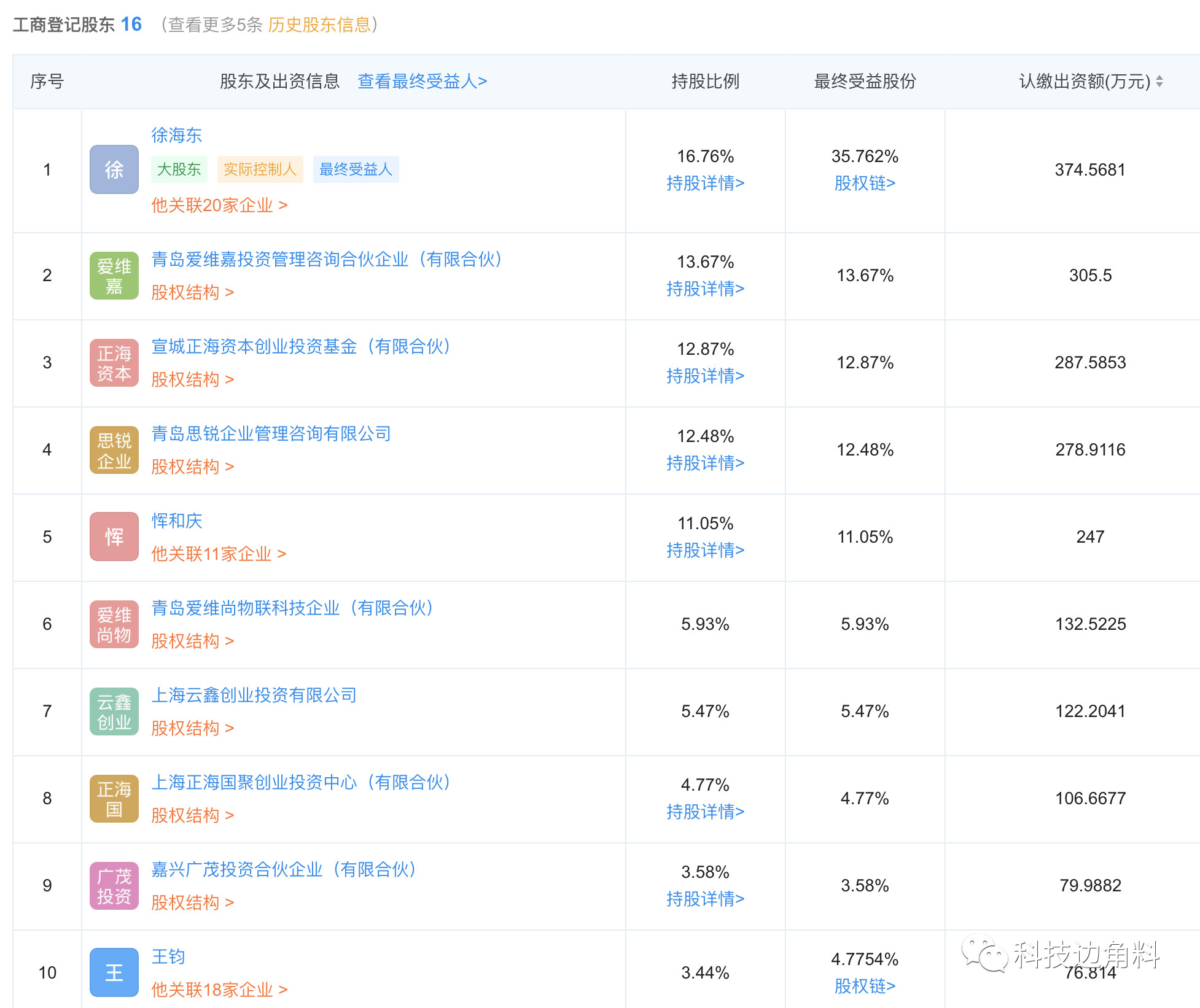Click the 正海国 company avatar icon
Image resolution: width=1200 pixels, height=1008 pixels.
[x=114, y=799]
